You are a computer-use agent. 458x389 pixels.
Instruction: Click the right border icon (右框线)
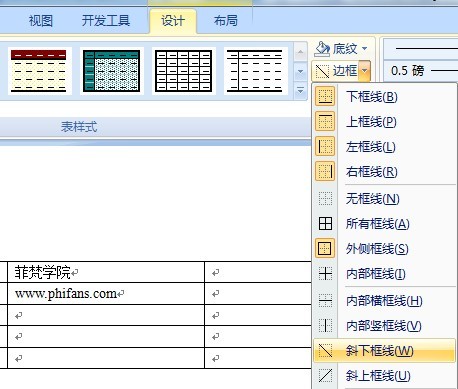pyautogui.click(x=325, y=171)
